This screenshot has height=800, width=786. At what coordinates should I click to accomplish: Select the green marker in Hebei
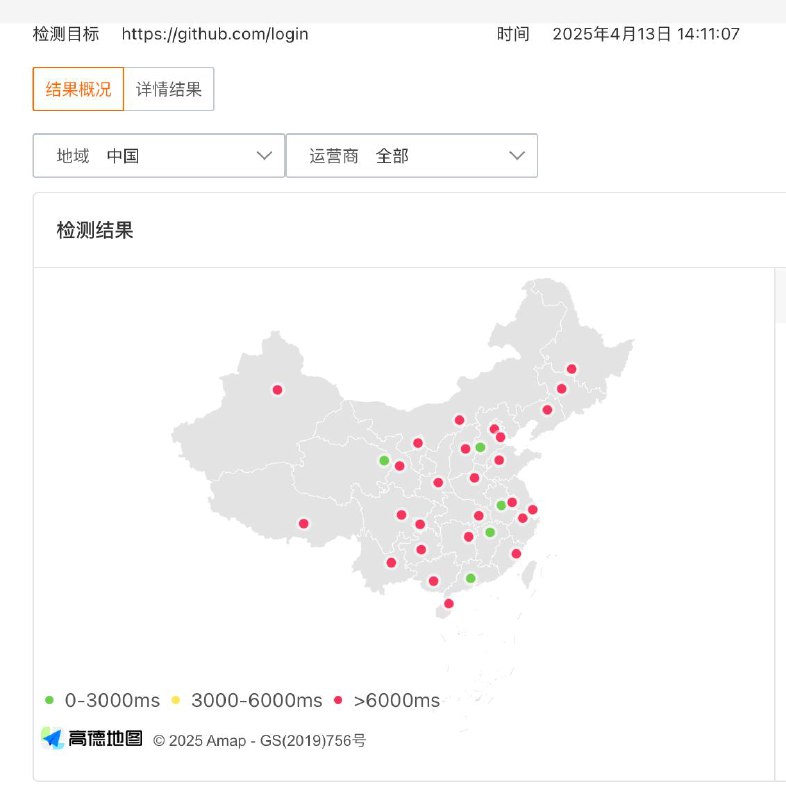pyautogui.click(x=480, y=447)
